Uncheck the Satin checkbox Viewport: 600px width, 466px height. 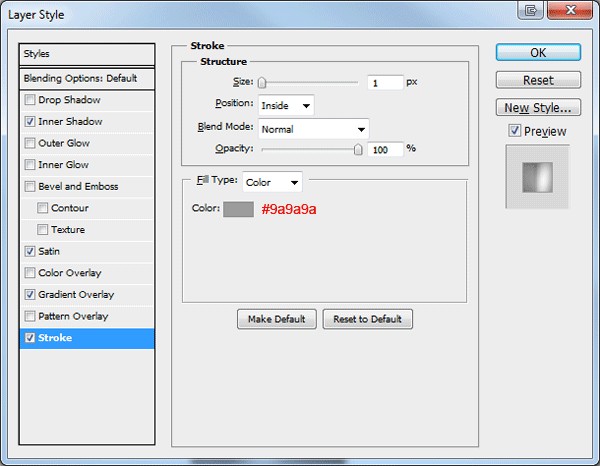(x=29, y=251)
